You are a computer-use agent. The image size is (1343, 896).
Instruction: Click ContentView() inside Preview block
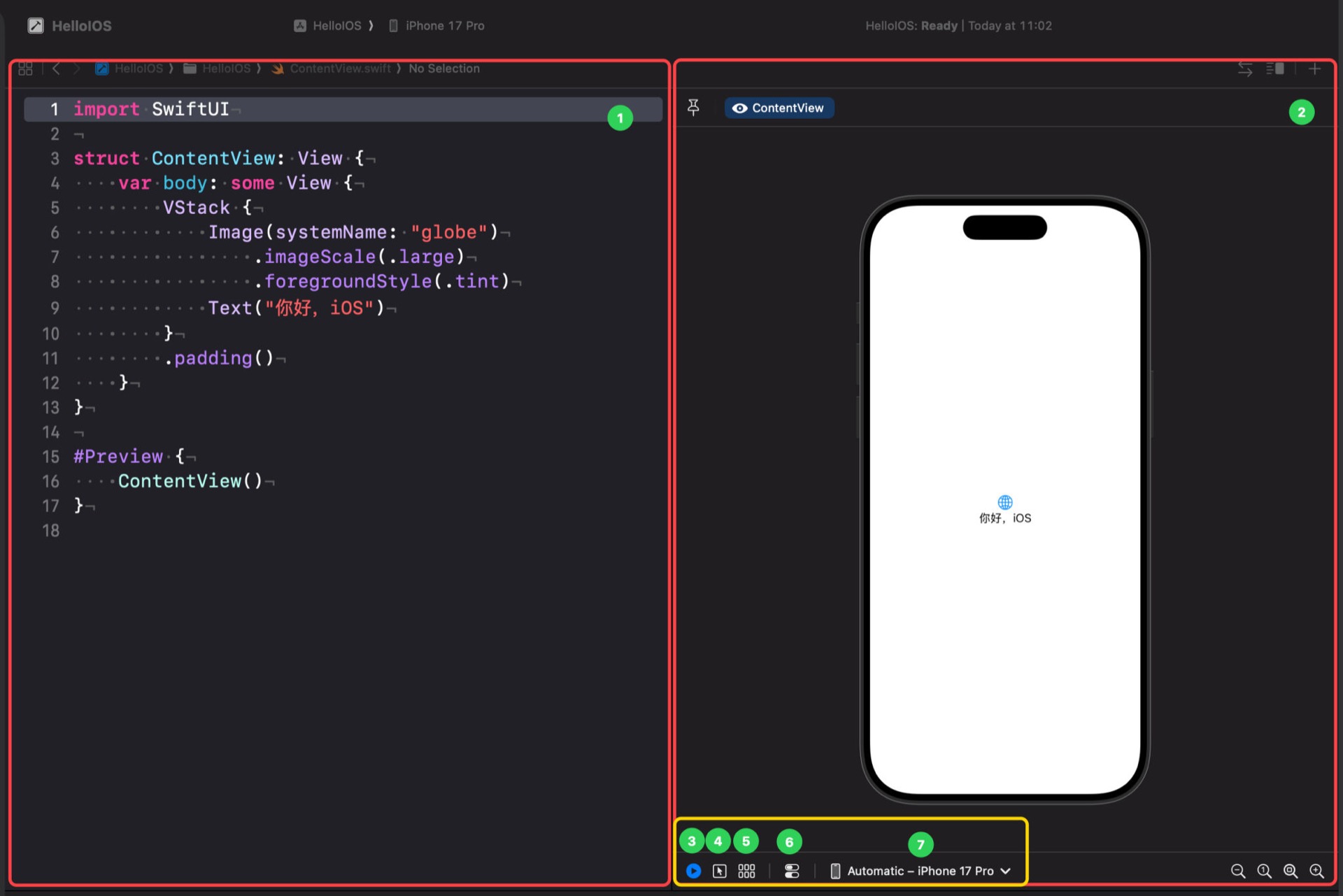coord(190,481)
